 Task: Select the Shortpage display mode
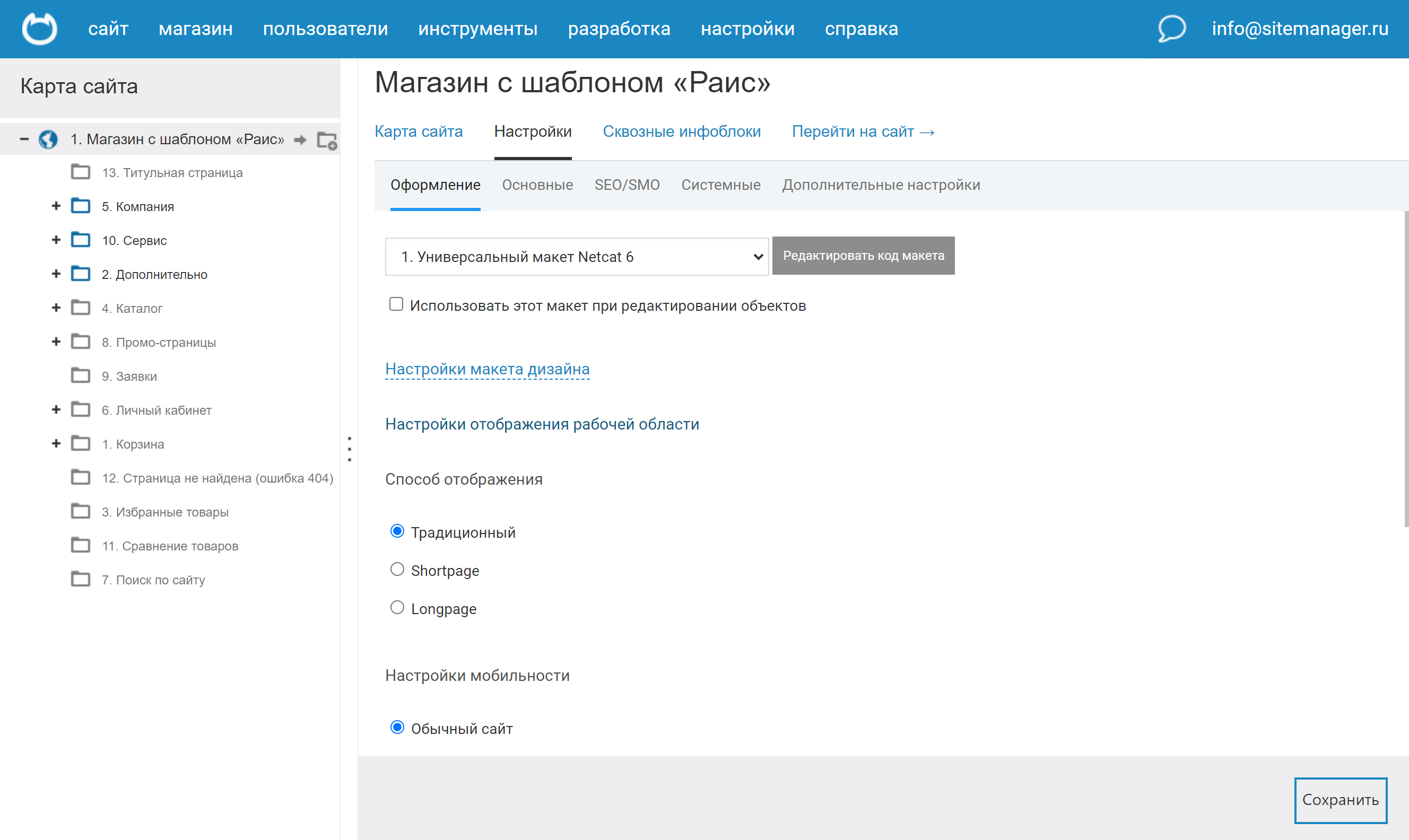(397, 570)
